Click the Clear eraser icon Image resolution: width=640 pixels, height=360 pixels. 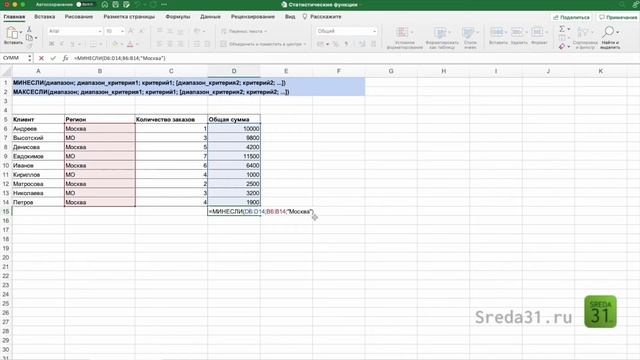pos(562,47)
